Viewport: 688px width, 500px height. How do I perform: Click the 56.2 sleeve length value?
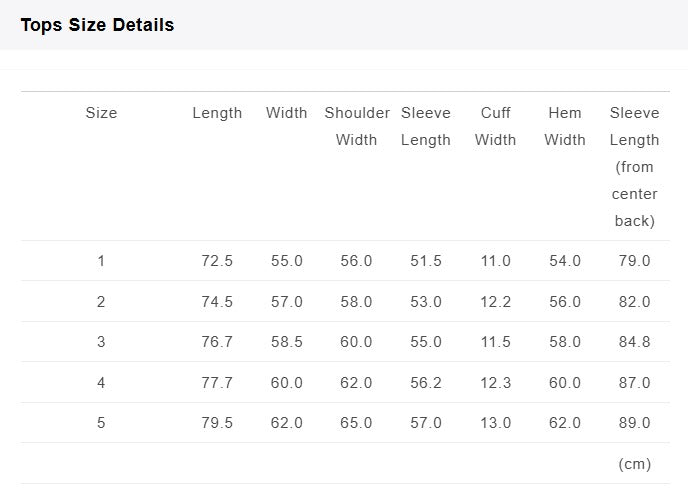pos(426,383)
